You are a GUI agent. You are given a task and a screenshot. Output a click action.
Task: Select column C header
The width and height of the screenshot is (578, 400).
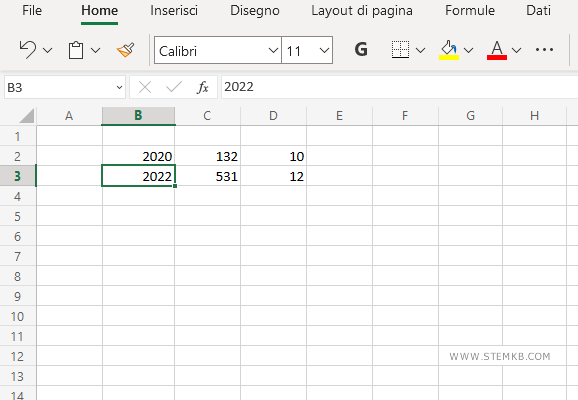pyautogui.click(x=207, y=116)
